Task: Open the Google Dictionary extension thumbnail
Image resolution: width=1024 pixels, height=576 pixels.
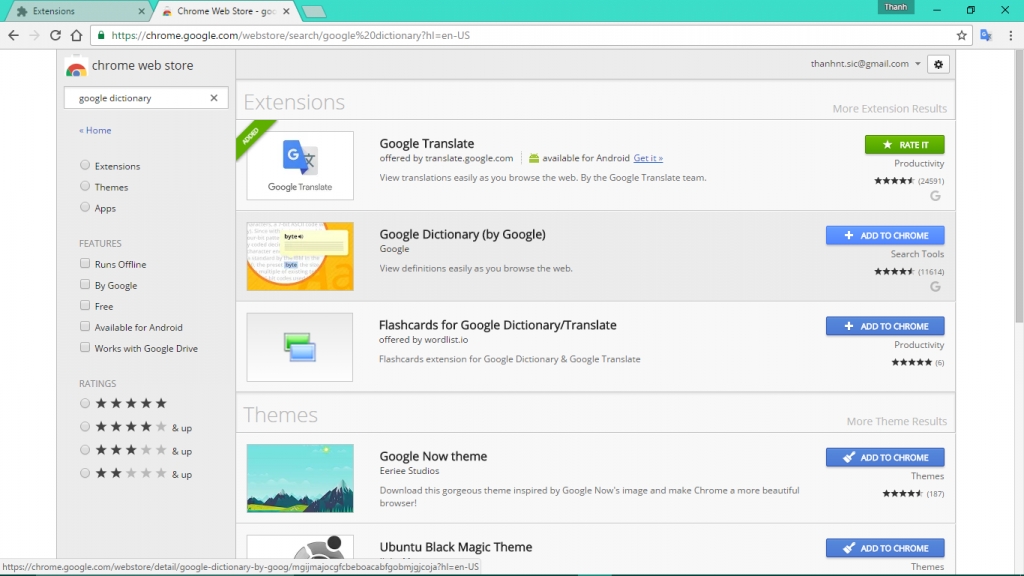Action: point(300,256)
